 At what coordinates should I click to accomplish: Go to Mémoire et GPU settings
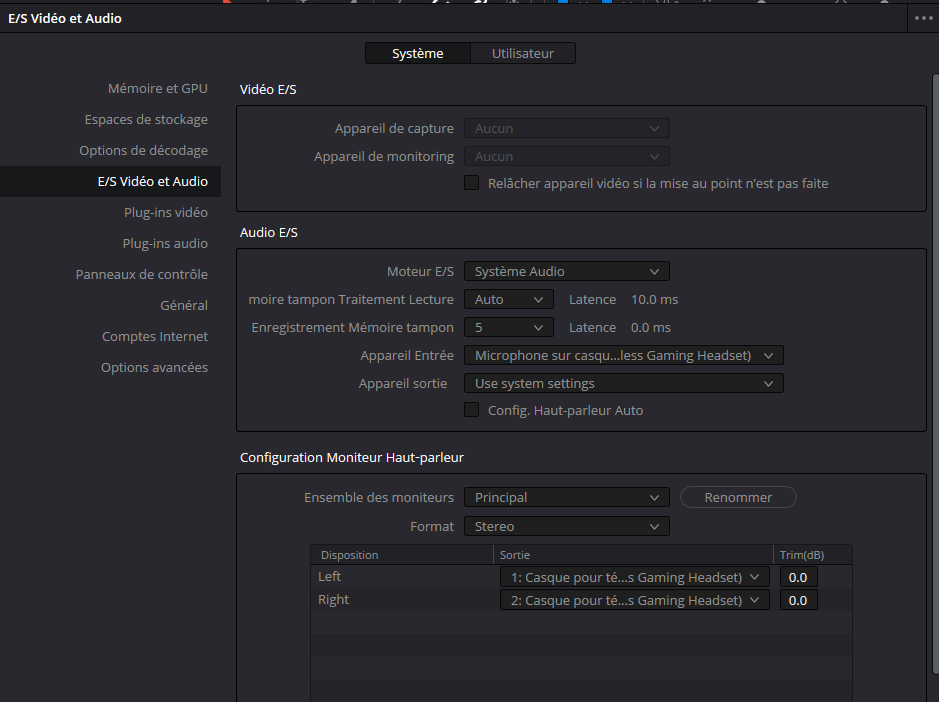(158, 88)
